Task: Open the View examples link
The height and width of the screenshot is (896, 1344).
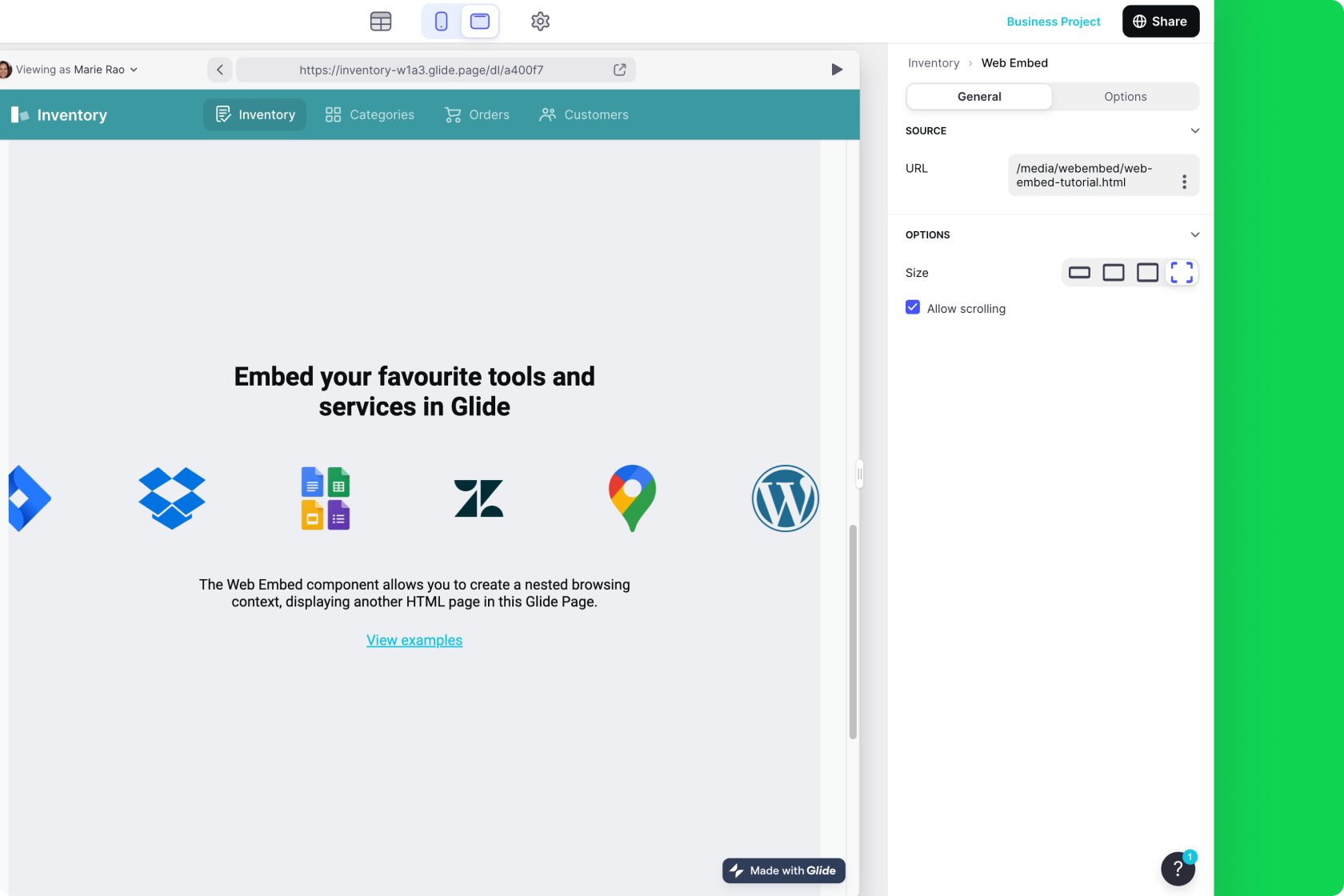Action: tap(414, 640)
